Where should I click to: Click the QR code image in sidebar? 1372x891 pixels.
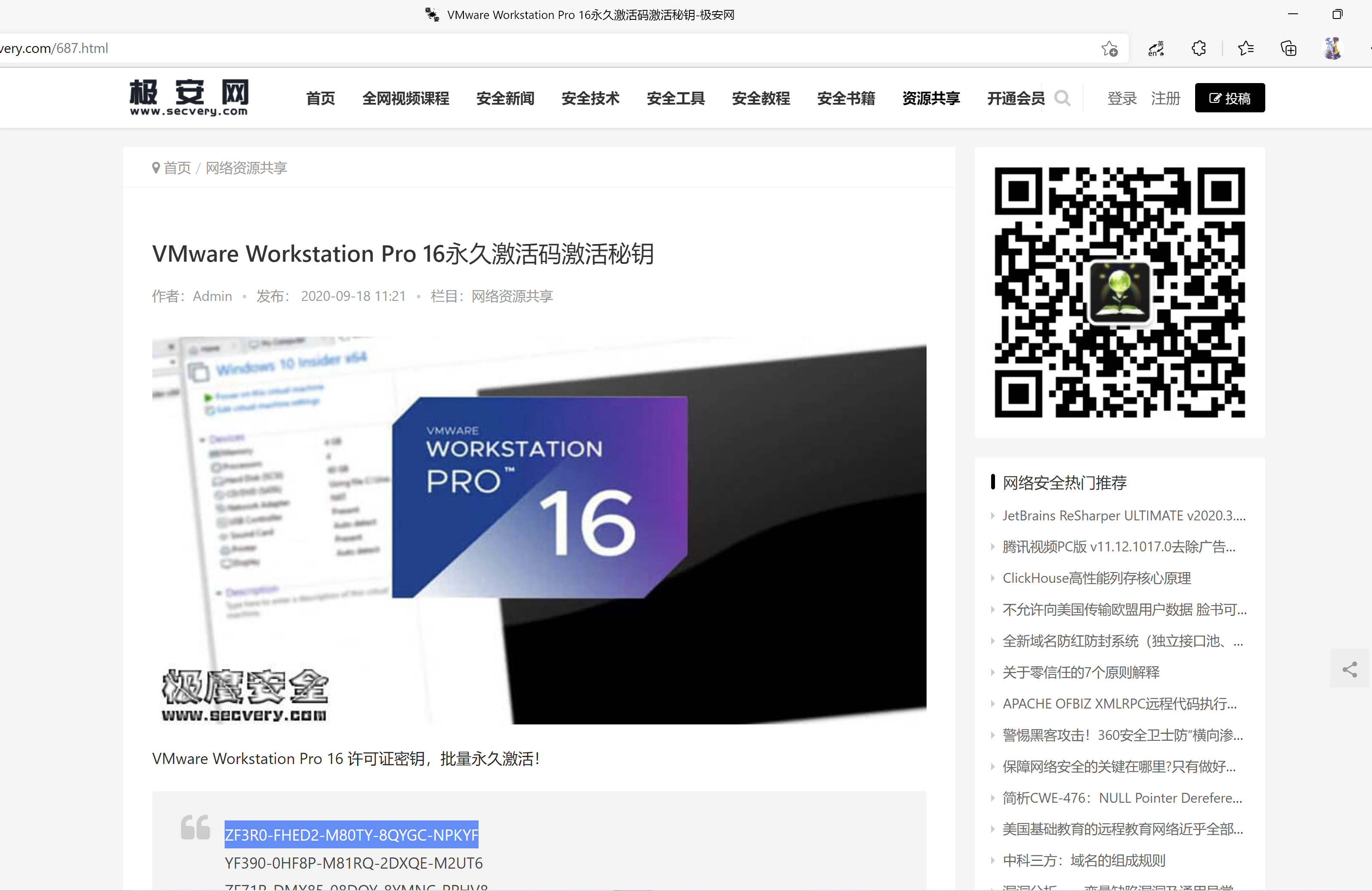(1119, 292)
